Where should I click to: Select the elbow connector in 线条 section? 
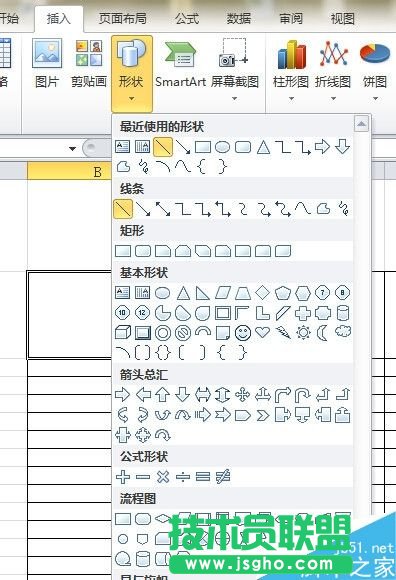coord(183,209)
